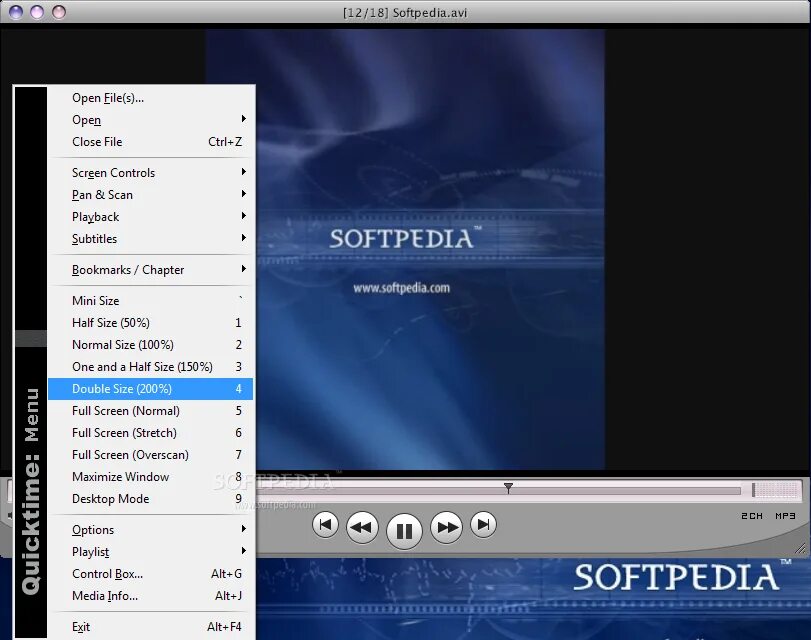Open Control Box... dialog
811x640 pixels.
(x=151, y=574)
